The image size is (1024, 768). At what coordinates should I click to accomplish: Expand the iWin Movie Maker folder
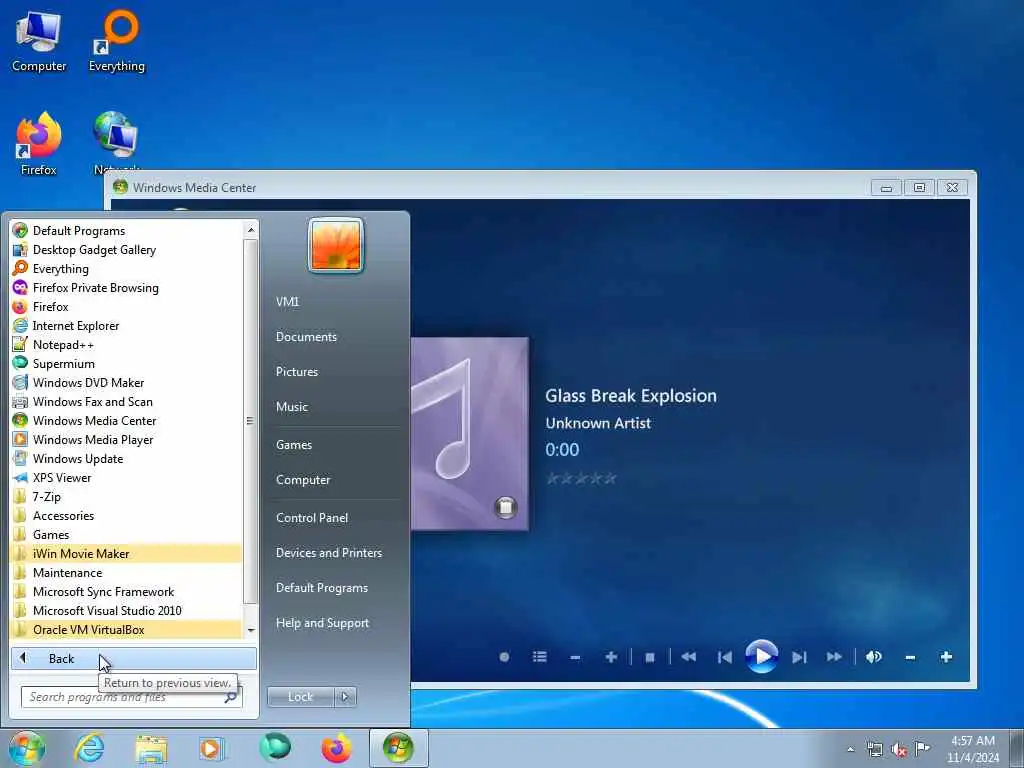pos(127,553)
